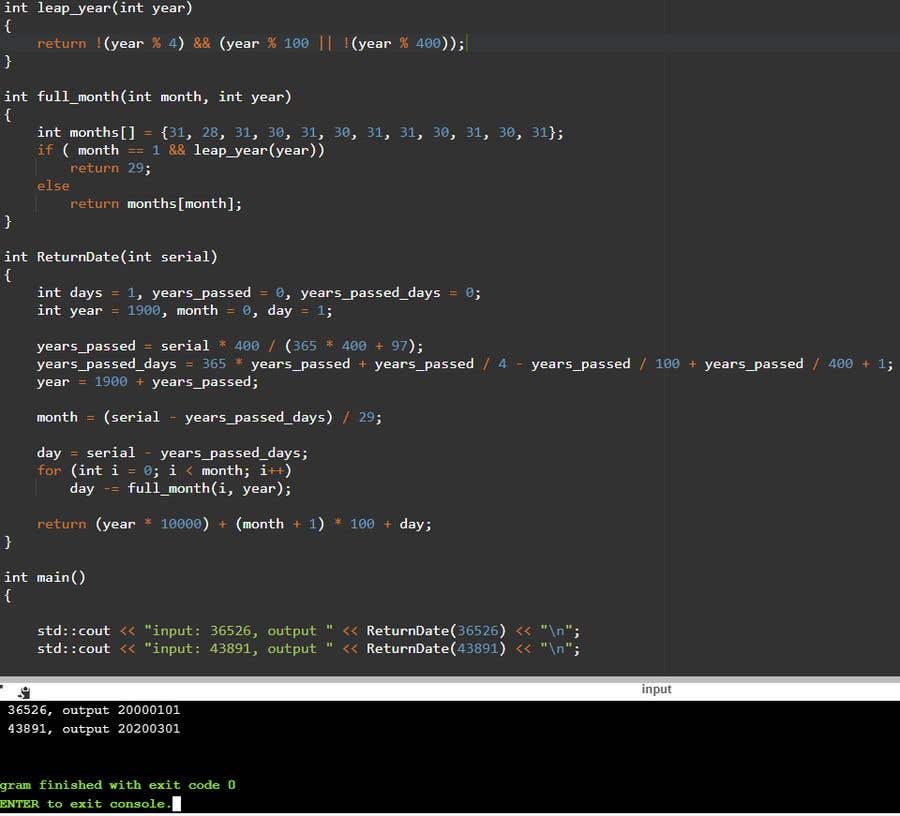Click the "return 29;" statement
900x816 pixels.
[110, 168]
